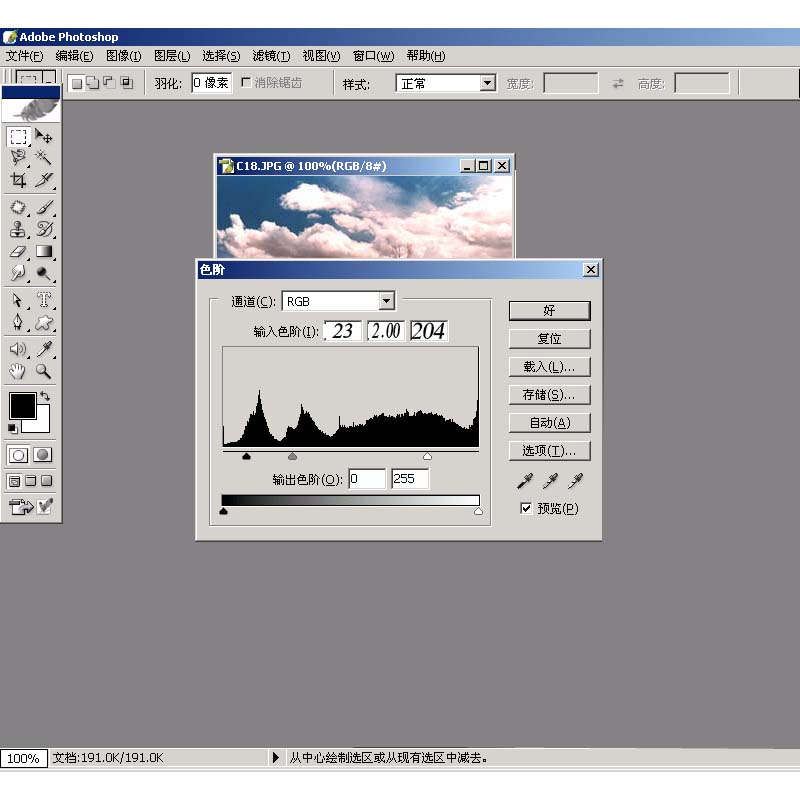
Task: Click the 载入 load button
Action: tap(549, 367)
